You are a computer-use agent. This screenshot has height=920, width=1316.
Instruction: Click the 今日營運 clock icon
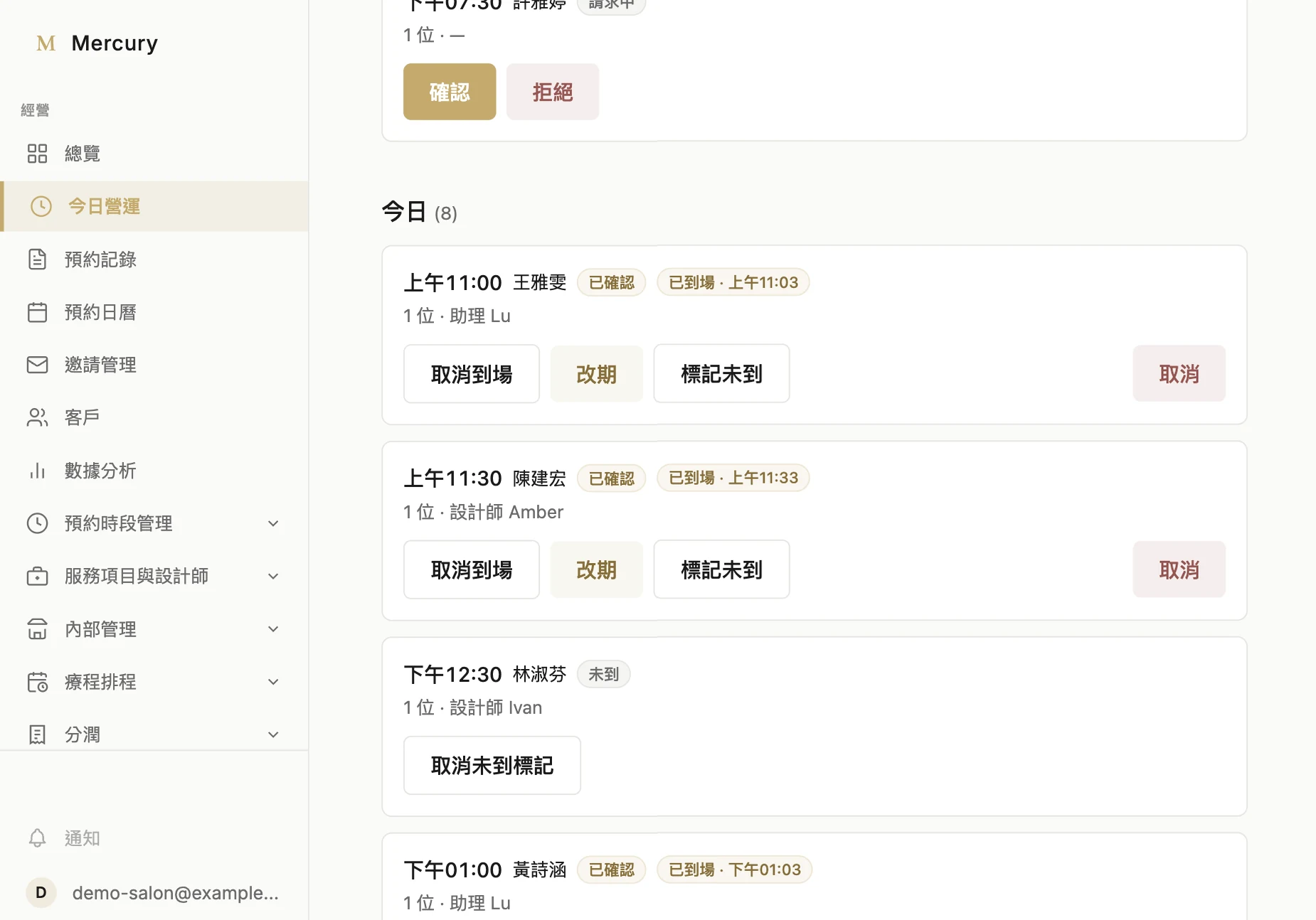tap(41, 206)
